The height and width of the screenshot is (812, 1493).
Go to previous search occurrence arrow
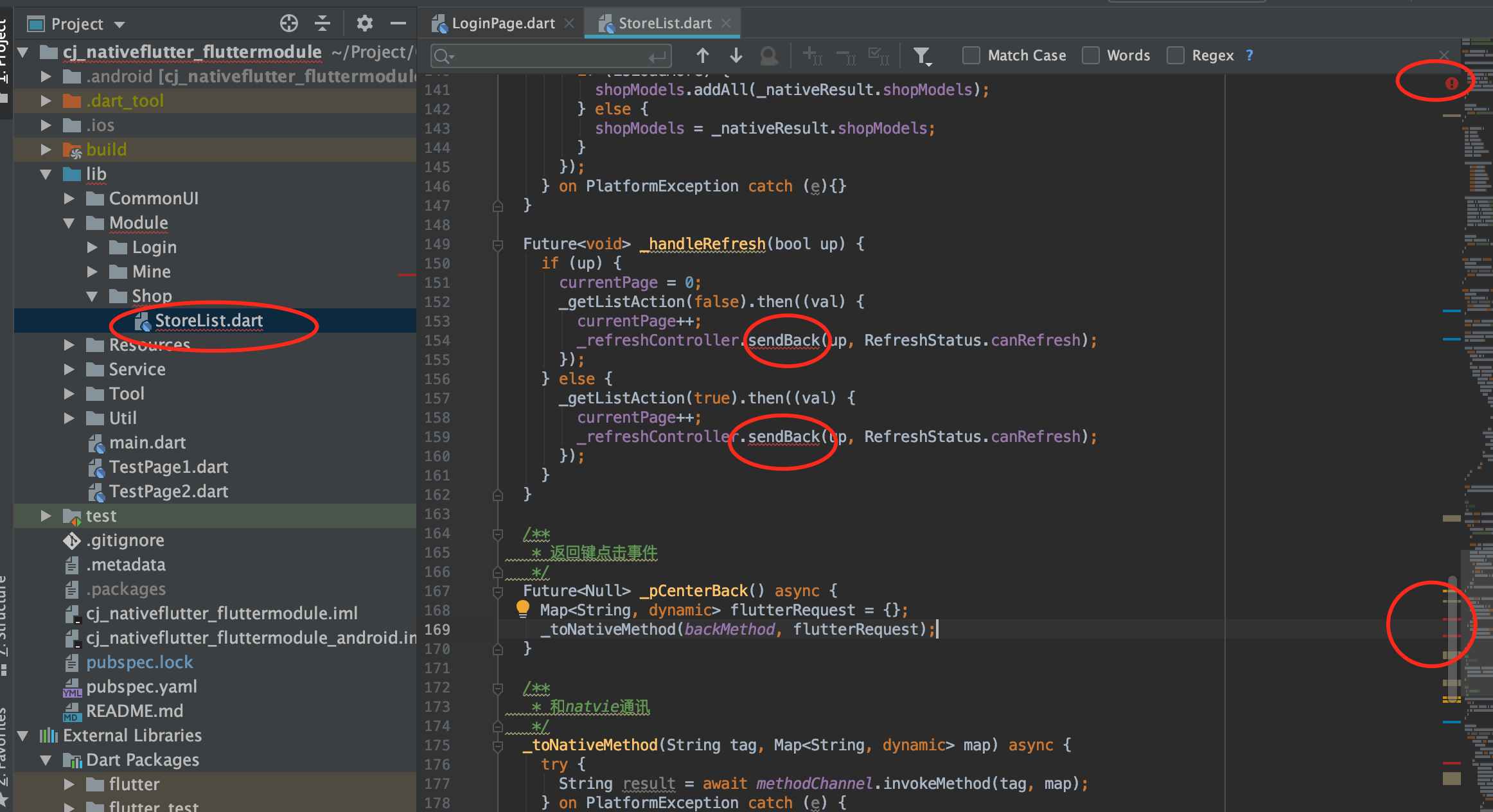703,56
